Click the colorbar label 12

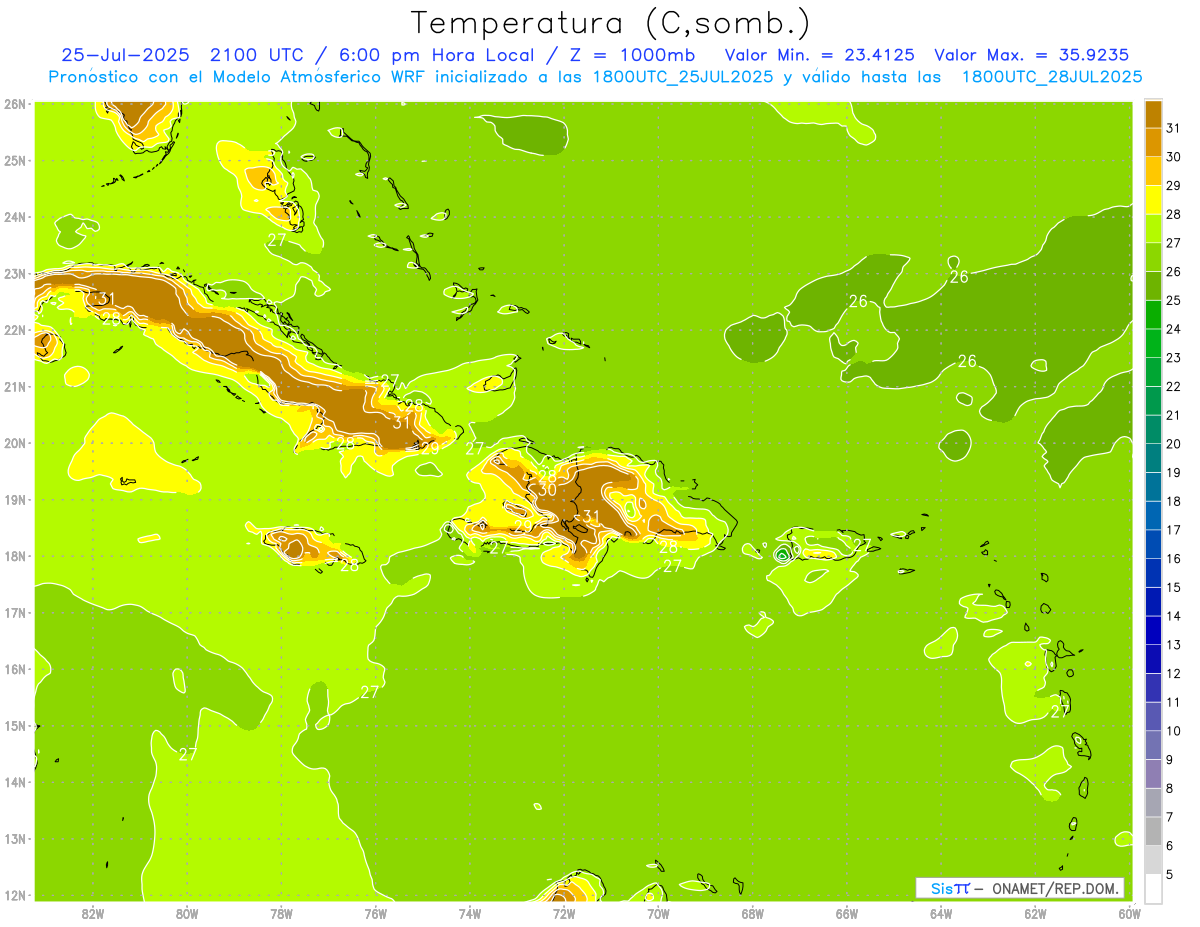pos(1174,674)
